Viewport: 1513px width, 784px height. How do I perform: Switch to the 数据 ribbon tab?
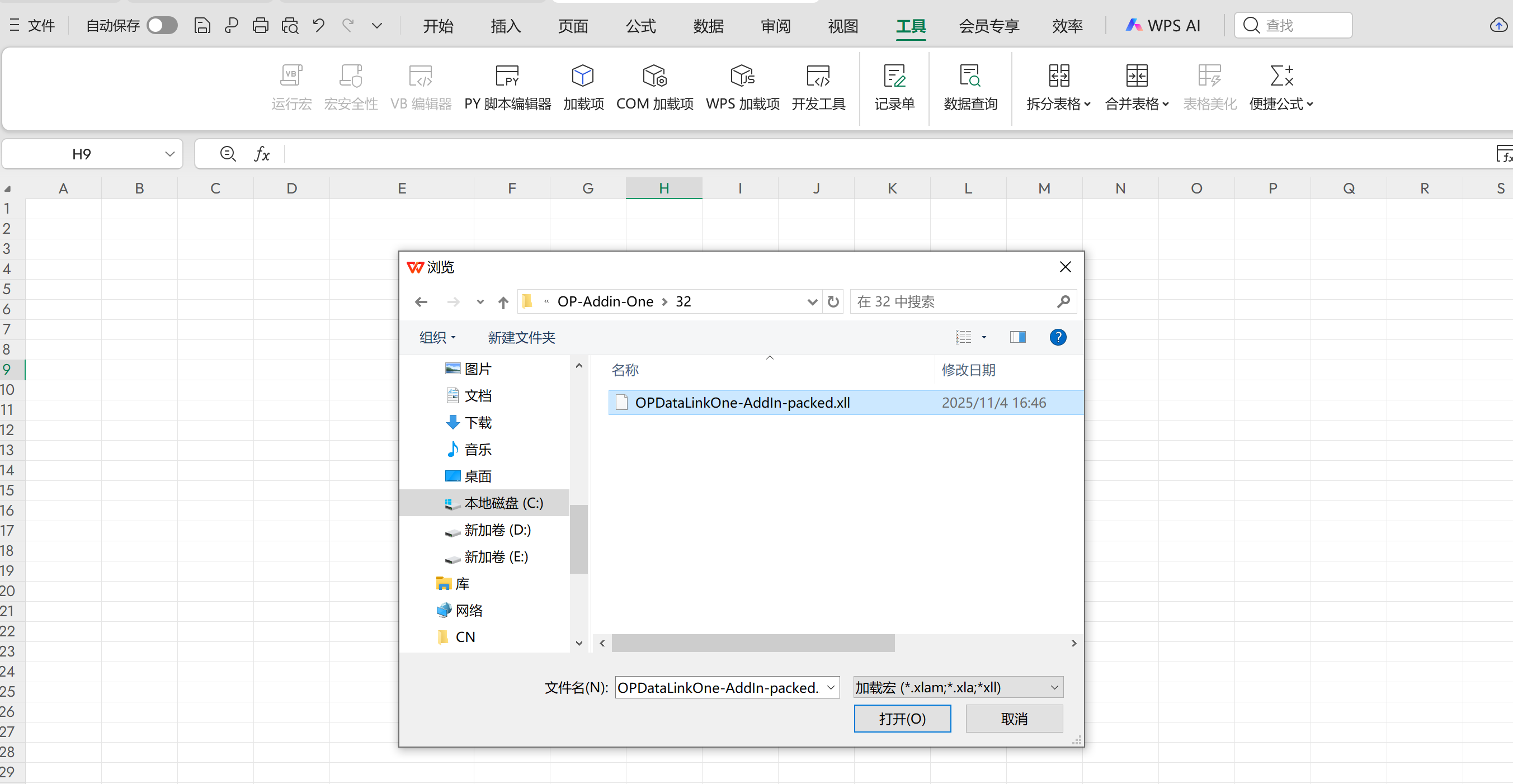click(x=708, y=26)
